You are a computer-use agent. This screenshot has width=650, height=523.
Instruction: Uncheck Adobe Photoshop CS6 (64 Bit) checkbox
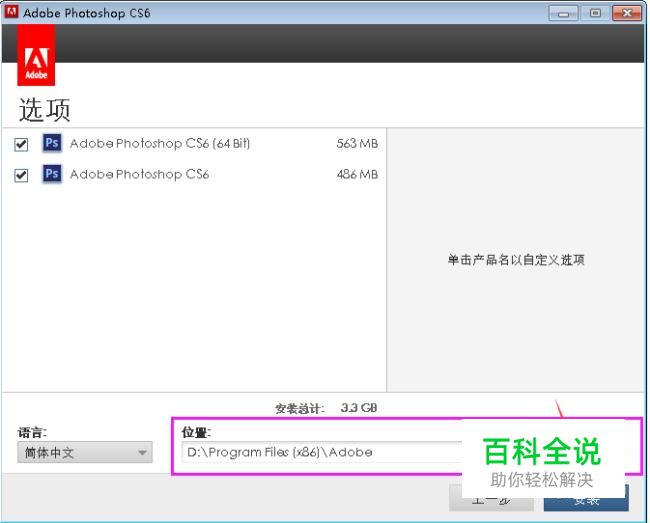pos(21,144)
